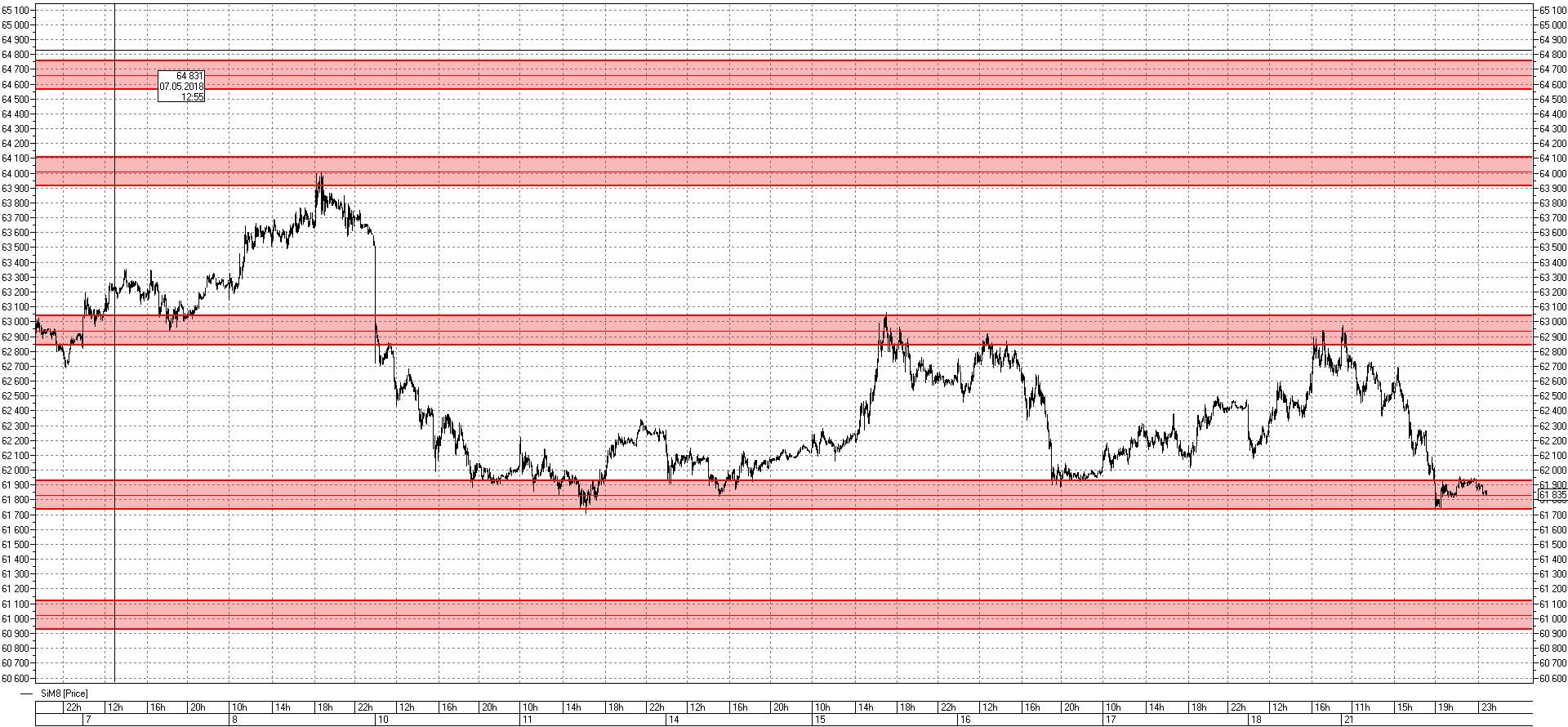
Task: Click 65 100 on the left price axis
Action: (16, 10)
